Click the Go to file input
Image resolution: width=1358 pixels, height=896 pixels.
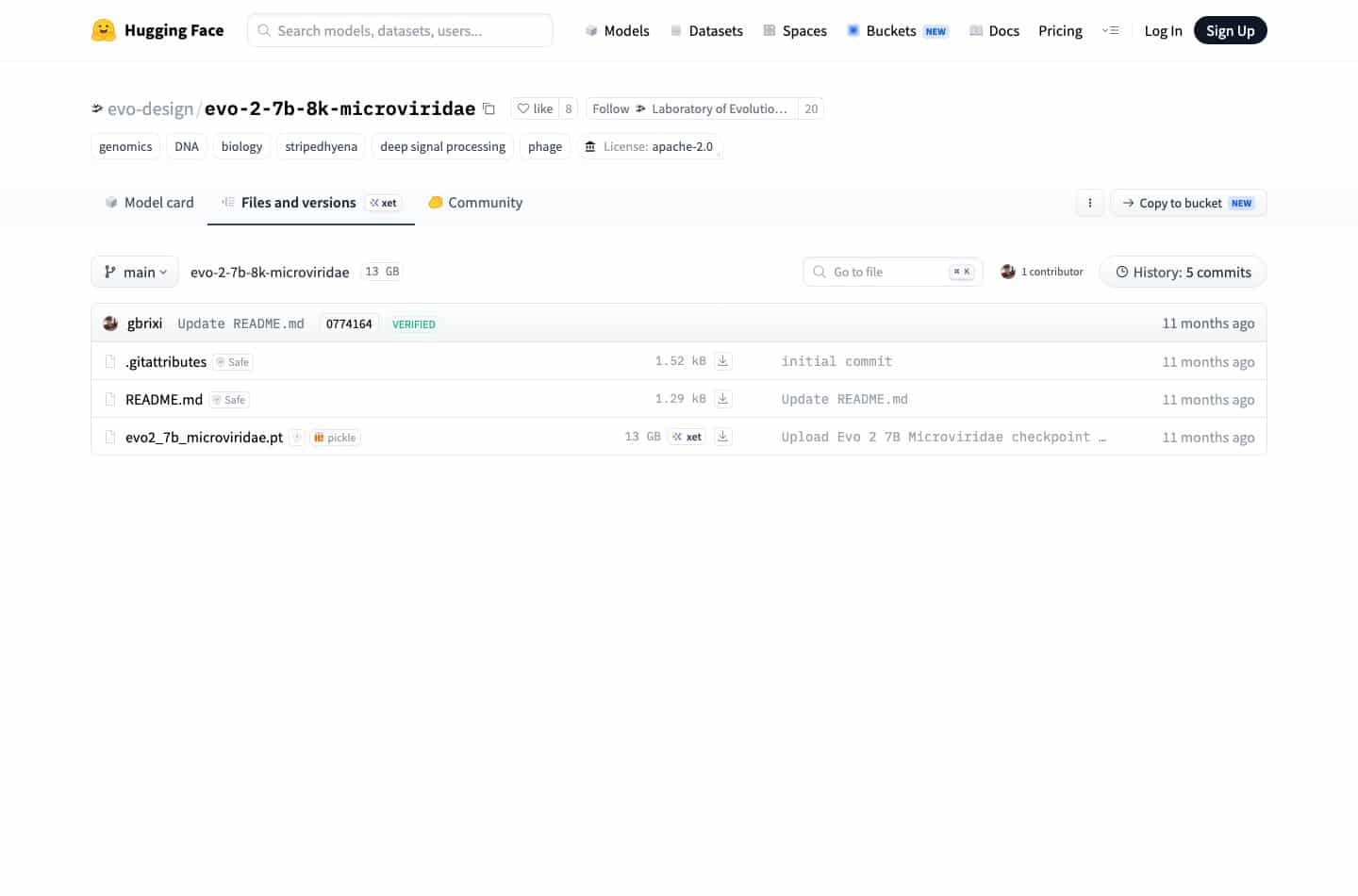click(x=893, y=272)
